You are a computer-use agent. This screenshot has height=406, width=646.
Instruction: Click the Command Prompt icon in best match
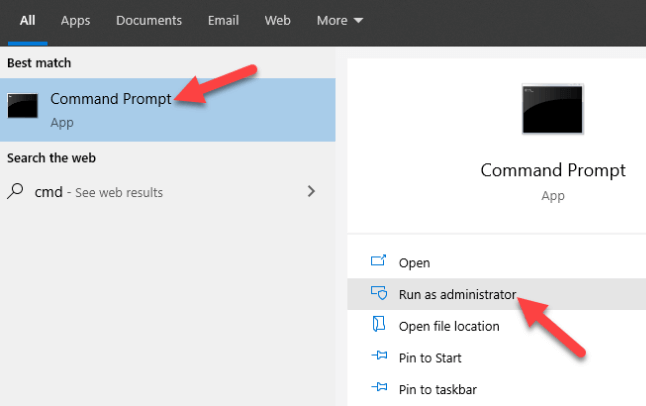pos(23,106)
